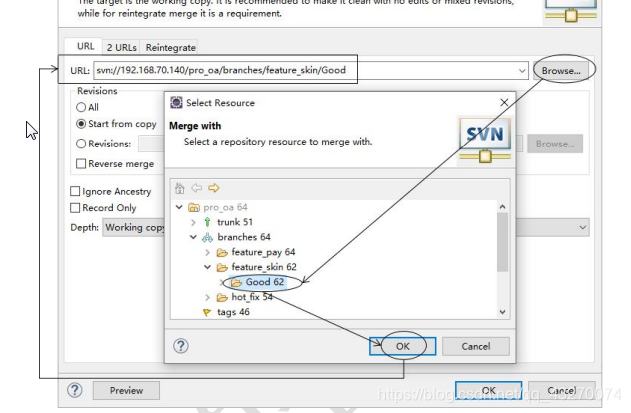The height and width of the screenshot is (413, 631).
Task: Collapse the pro_oa tree node
Action: point(179,207)
